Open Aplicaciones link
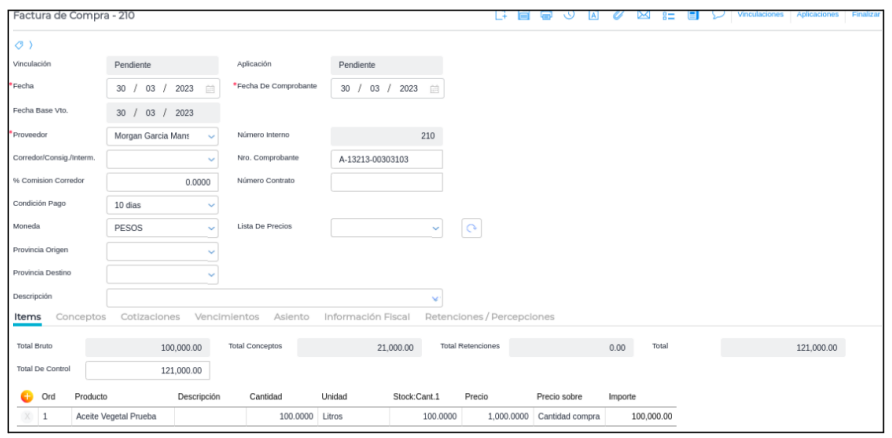 (x=817, y=15)
